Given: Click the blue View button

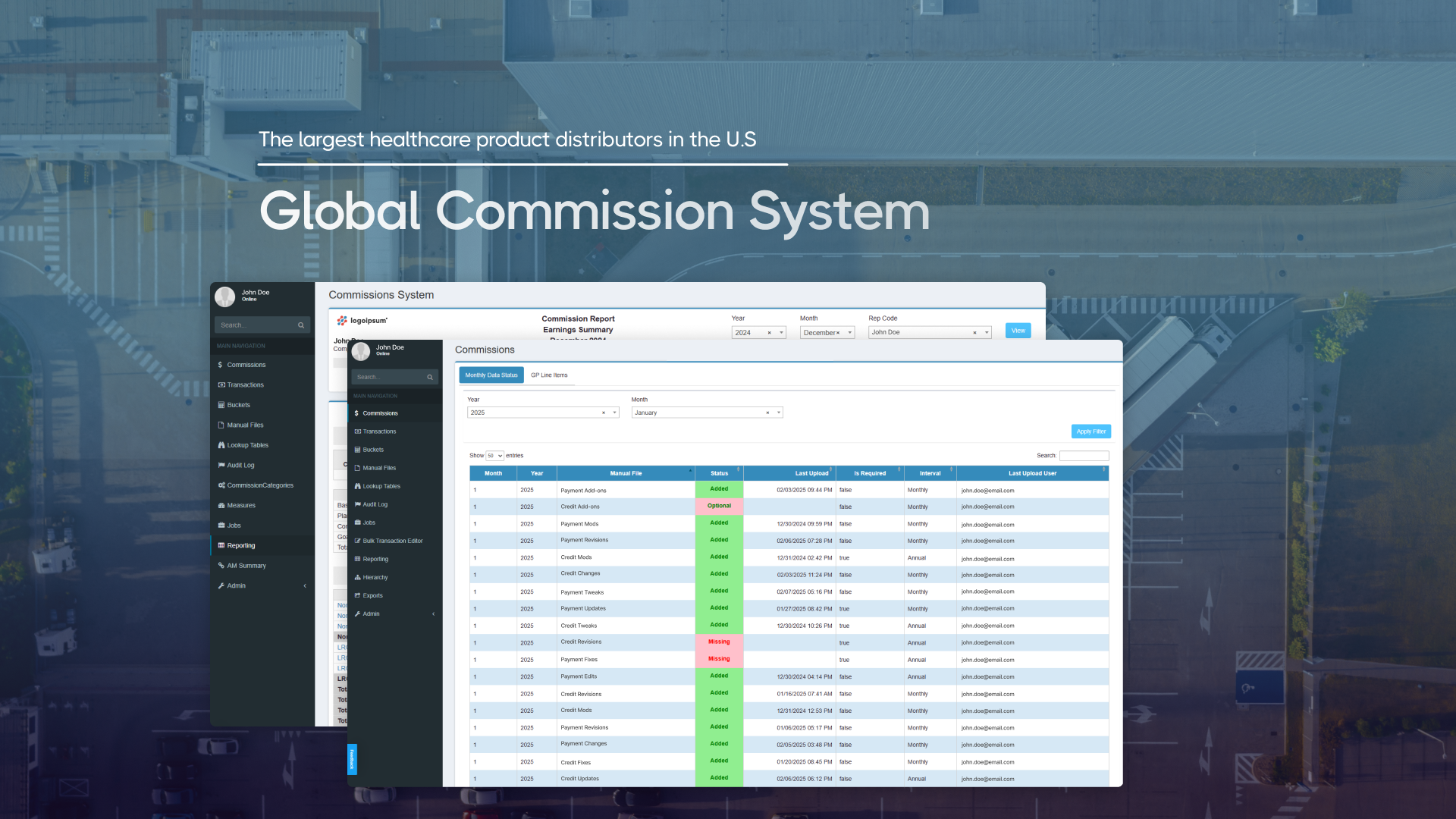Looking at the screenshot, I should [1018, 331].
